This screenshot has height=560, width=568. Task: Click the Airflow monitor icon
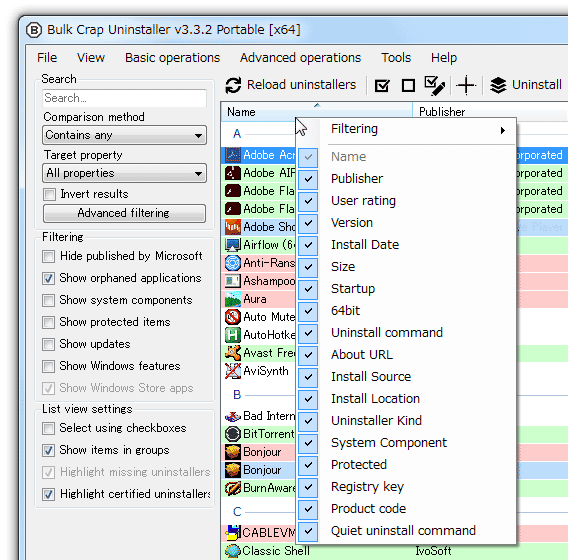coord(233,245)
